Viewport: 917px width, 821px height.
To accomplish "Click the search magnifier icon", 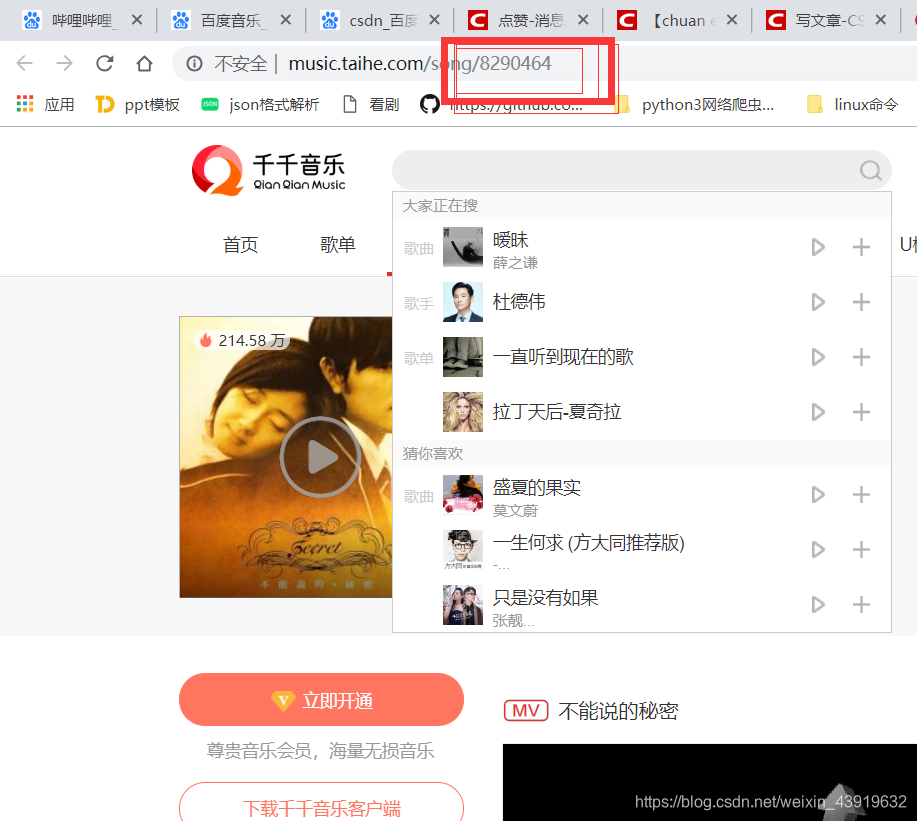I will [871, 170].
